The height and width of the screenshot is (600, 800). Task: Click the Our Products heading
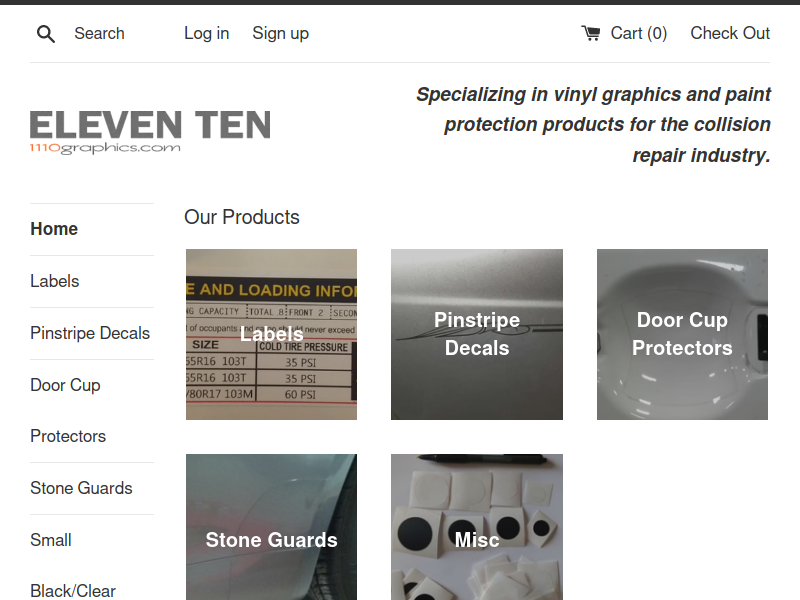242,217
